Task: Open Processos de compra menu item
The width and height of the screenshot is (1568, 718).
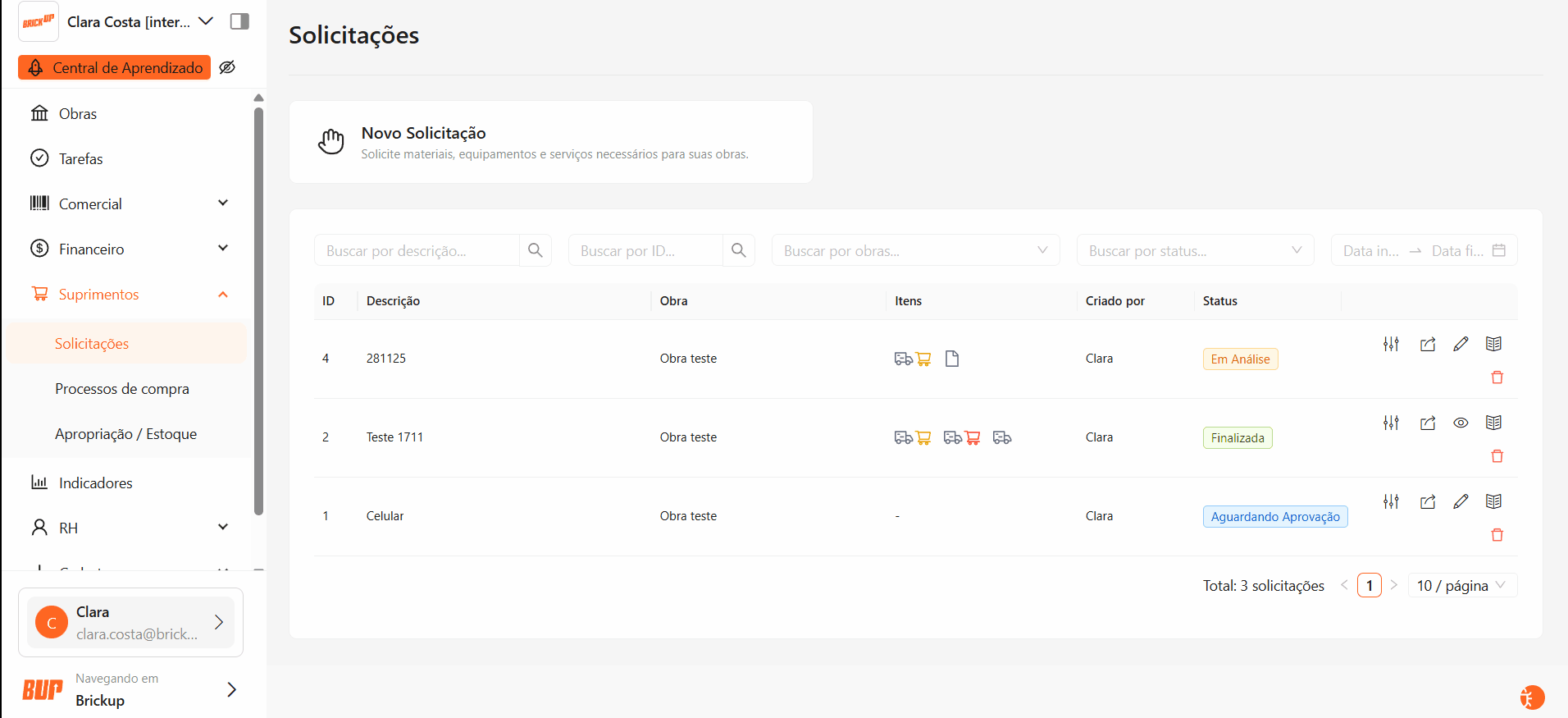Action: pyautogui.click(x=122, y=389)
